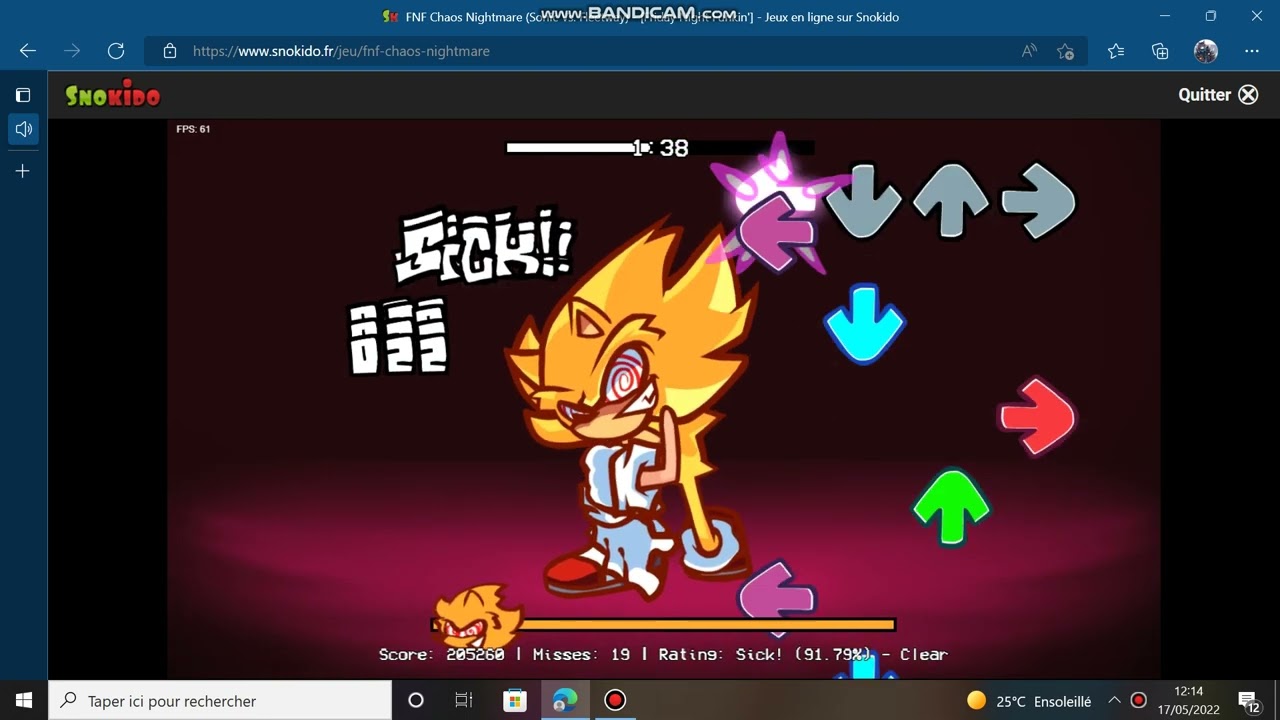Open Cortana circle icon
The width and height of the screenshot is (1280, 720).
click(416, 700)
